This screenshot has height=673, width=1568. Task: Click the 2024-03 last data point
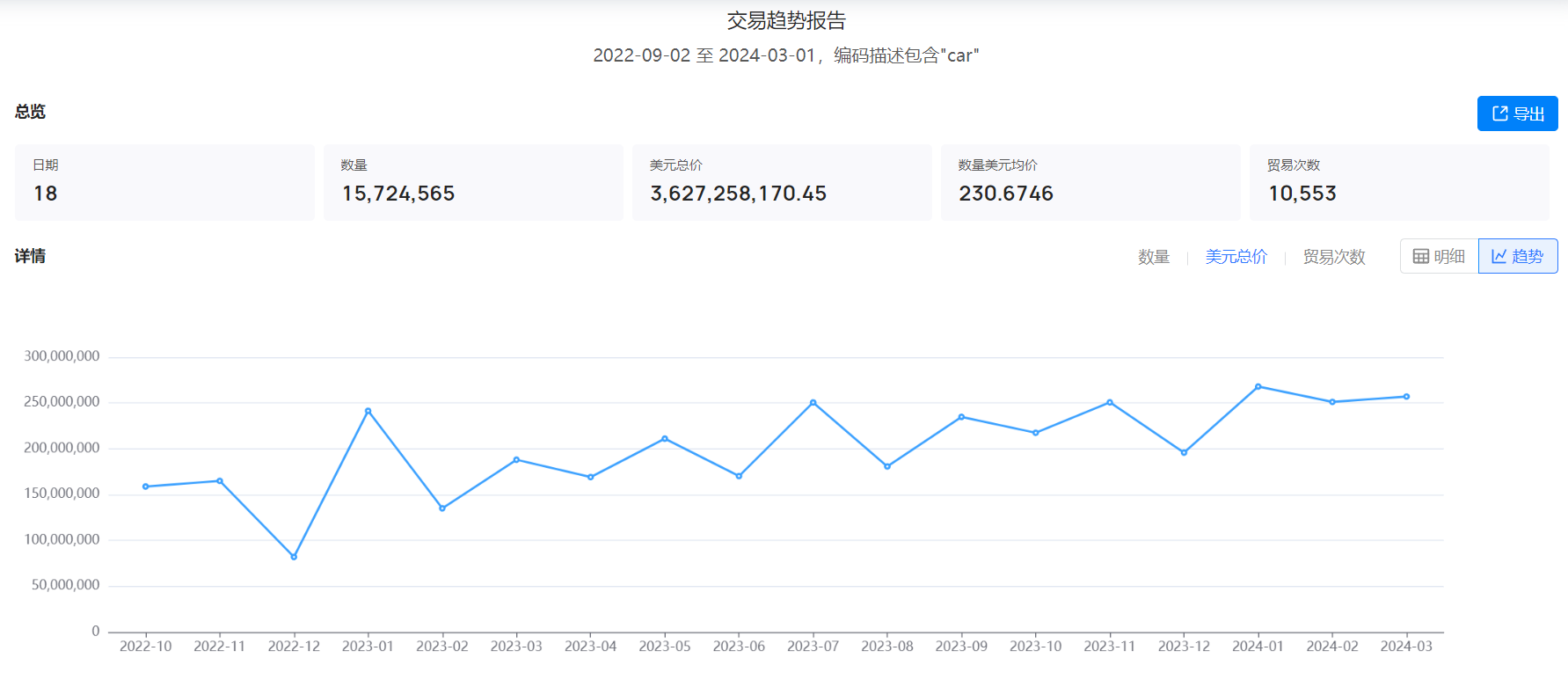1406,397
